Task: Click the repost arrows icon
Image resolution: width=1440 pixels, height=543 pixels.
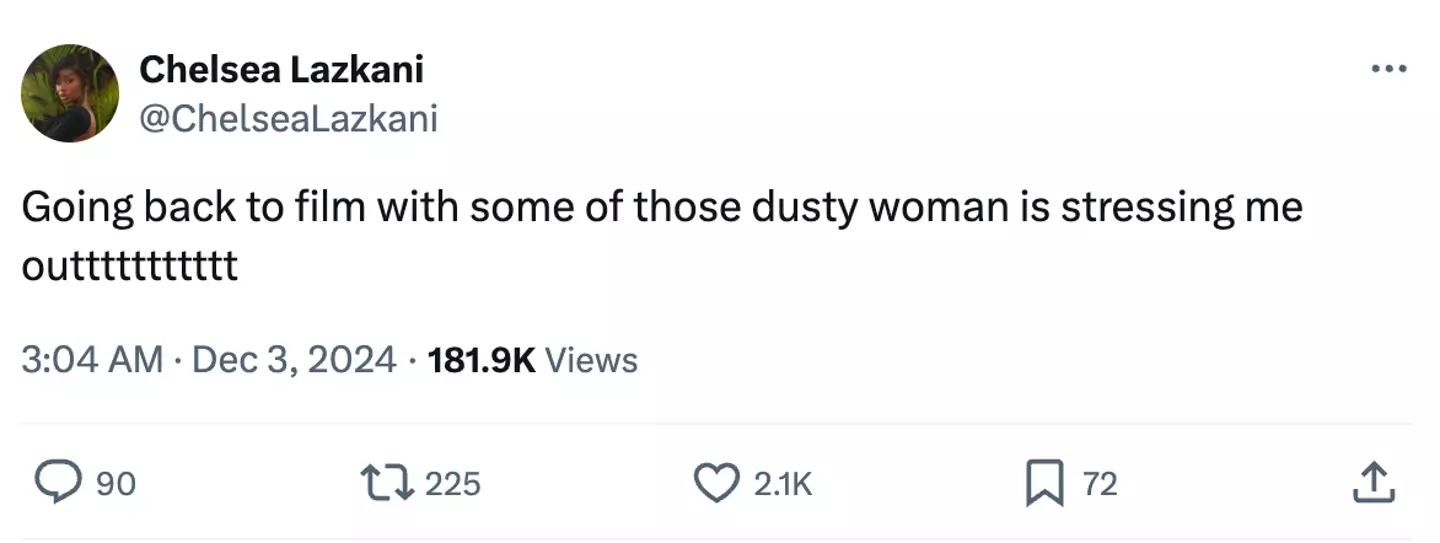Action: click(x=391, y=484)
